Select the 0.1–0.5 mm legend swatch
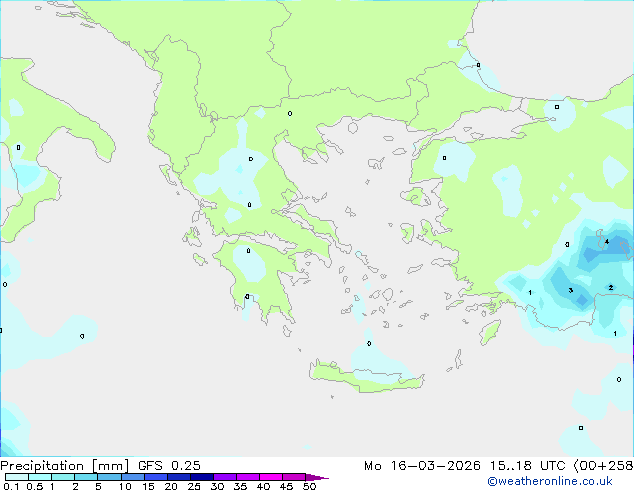 point(17,477)
